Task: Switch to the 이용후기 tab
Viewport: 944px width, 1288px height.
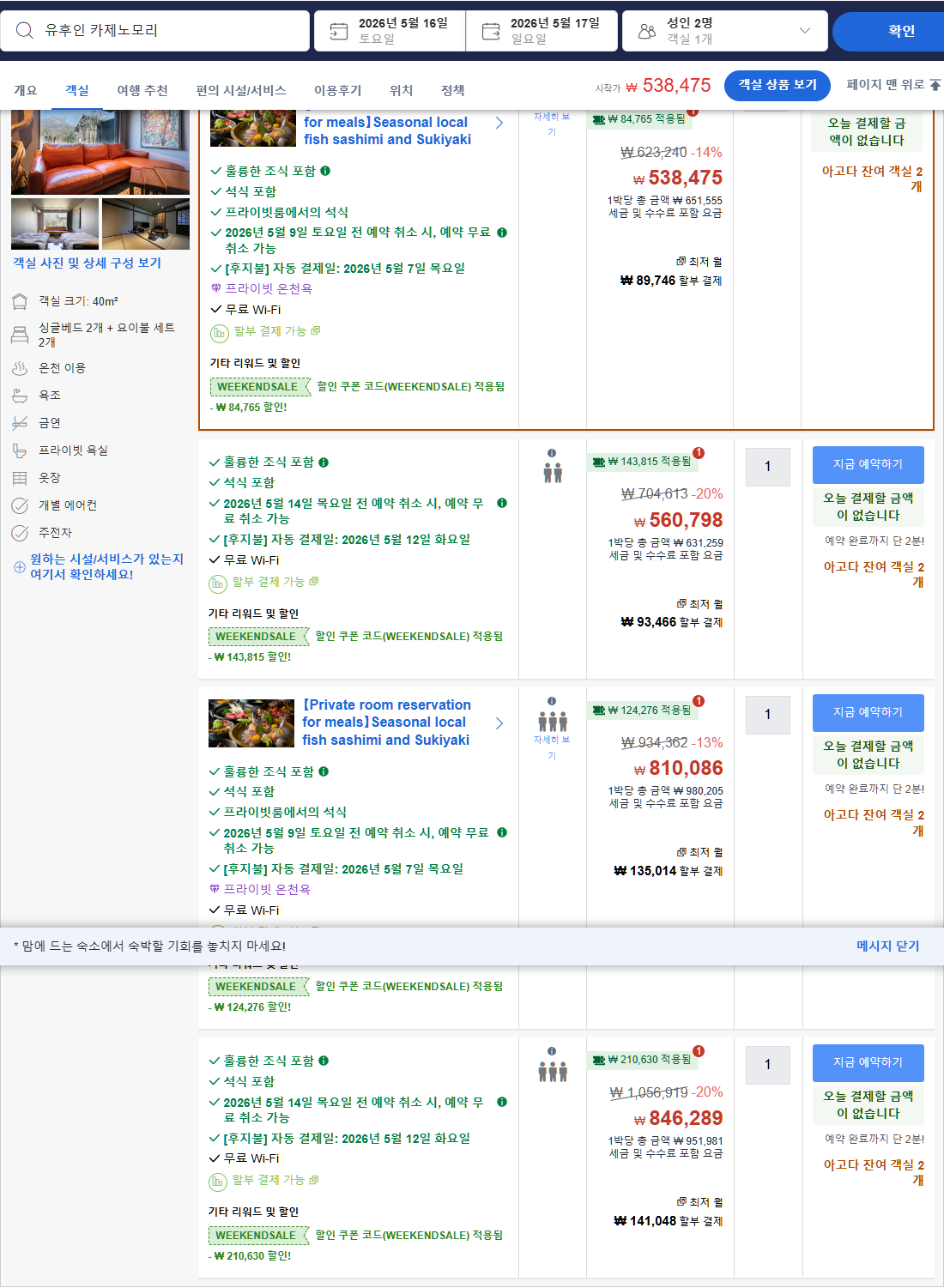Action: 336,90
